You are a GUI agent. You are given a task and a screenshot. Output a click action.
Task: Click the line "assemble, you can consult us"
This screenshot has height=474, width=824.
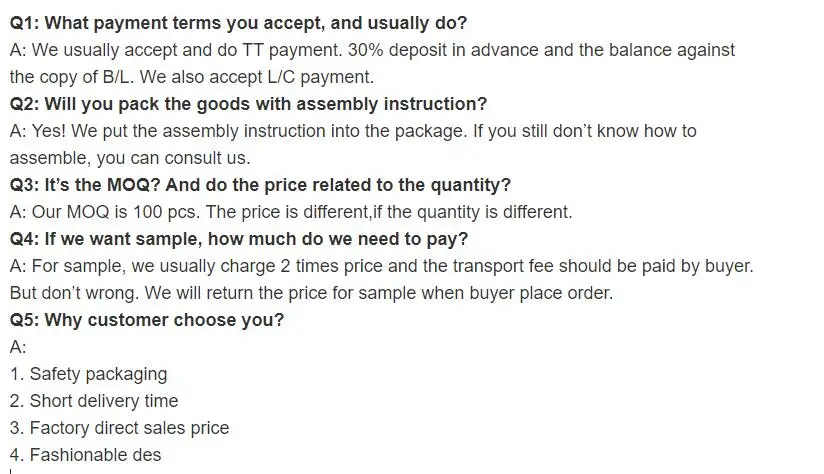point(129,157)
